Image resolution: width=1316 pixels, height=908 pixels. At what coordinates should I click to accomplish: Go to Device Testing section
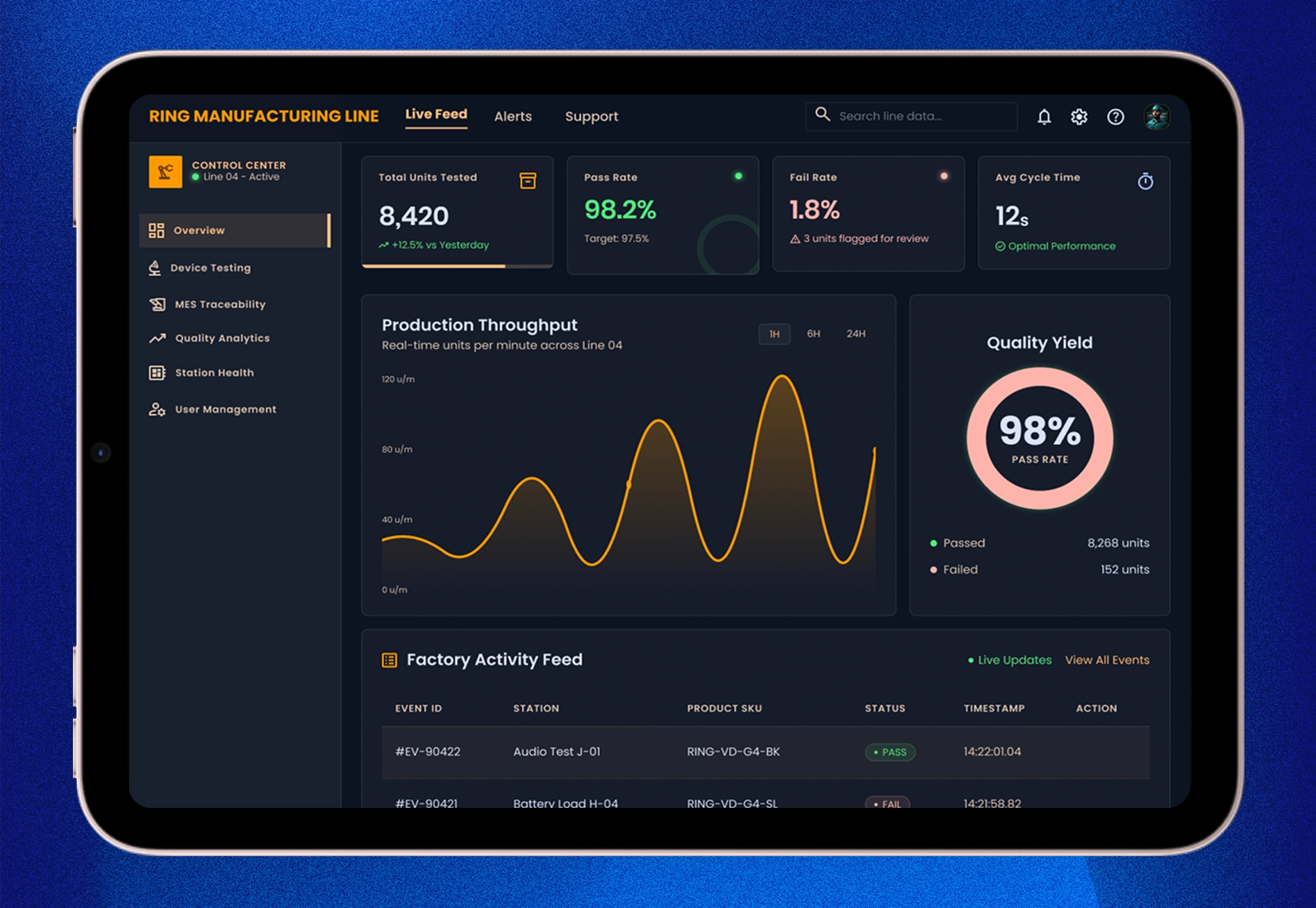coord(210,268)
